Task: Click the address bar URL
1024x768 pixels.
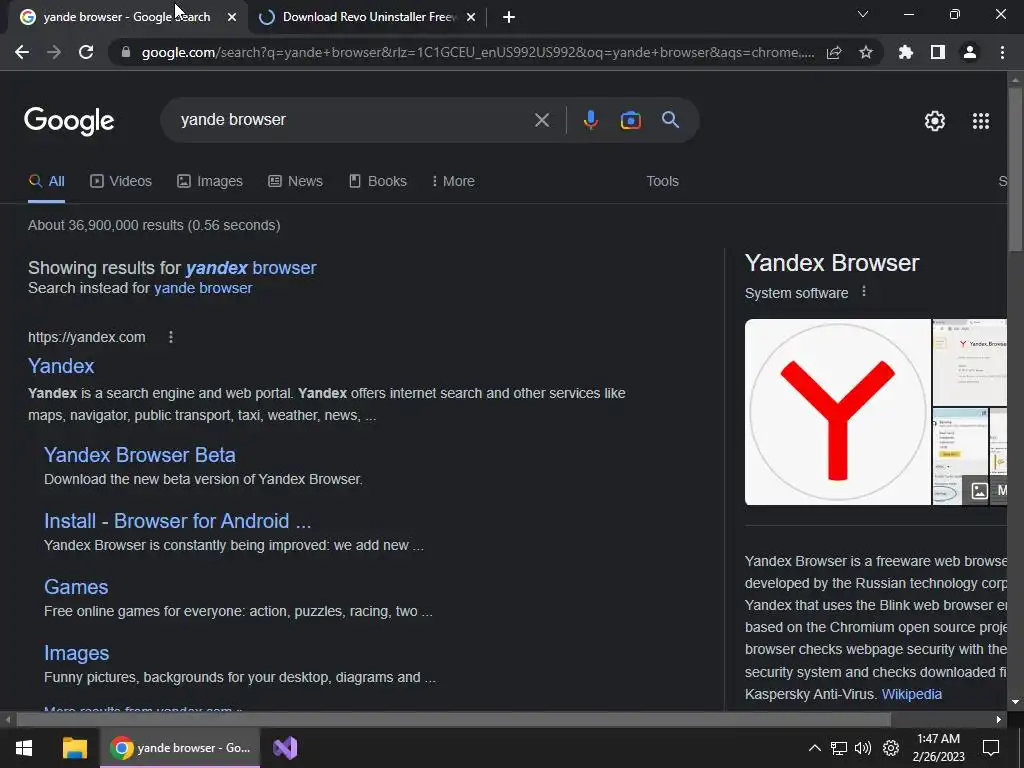Action: pos(477,52)
